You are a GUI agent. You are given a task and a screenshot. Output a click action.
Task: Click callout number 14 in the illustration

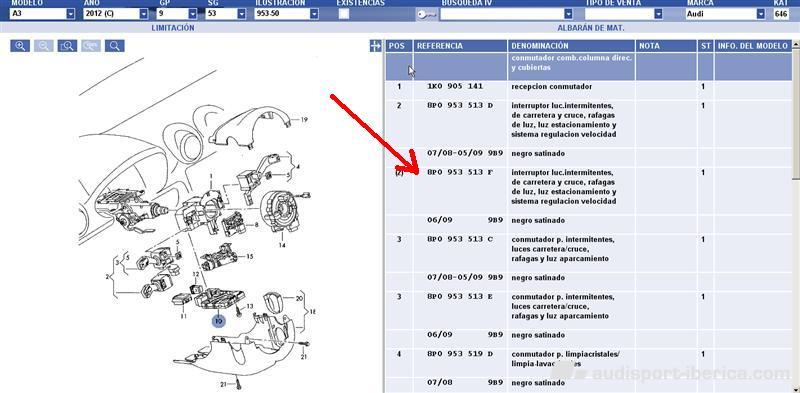(x=282, y=245)
